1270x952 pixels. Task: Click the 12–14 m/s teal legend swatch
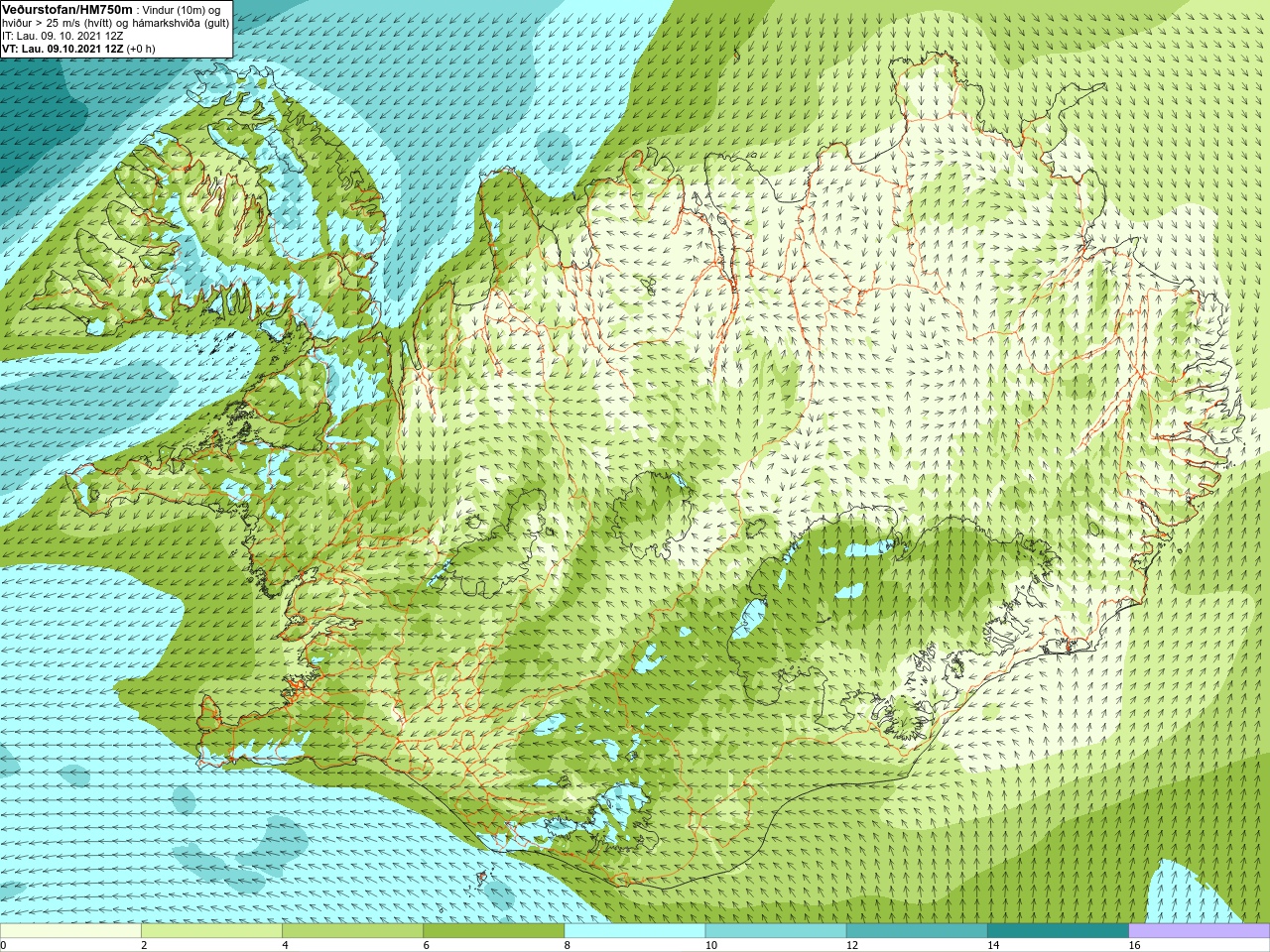coord(917,931)
